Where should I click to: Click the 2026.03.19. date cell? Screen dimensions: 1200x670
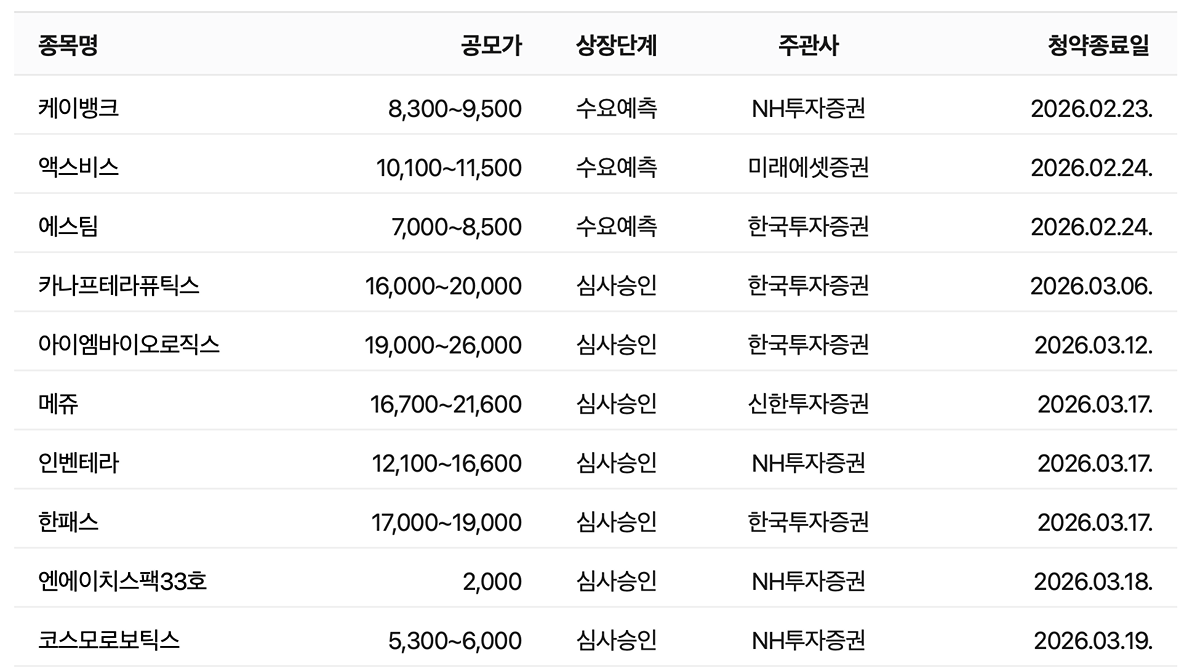click(x=1093, y=639)
